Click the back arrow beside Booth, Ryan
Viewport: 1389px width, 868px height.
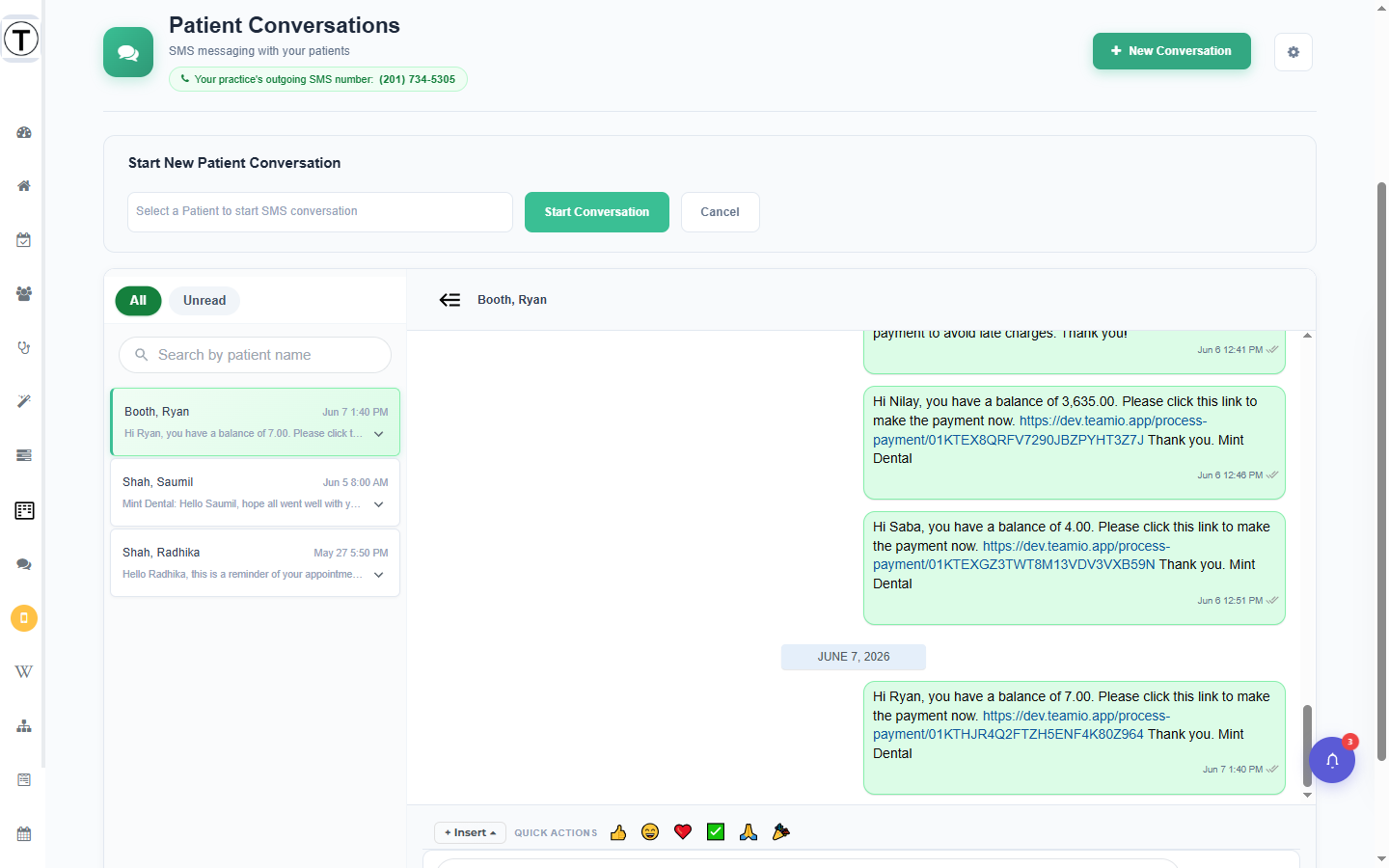click(449, 300)
